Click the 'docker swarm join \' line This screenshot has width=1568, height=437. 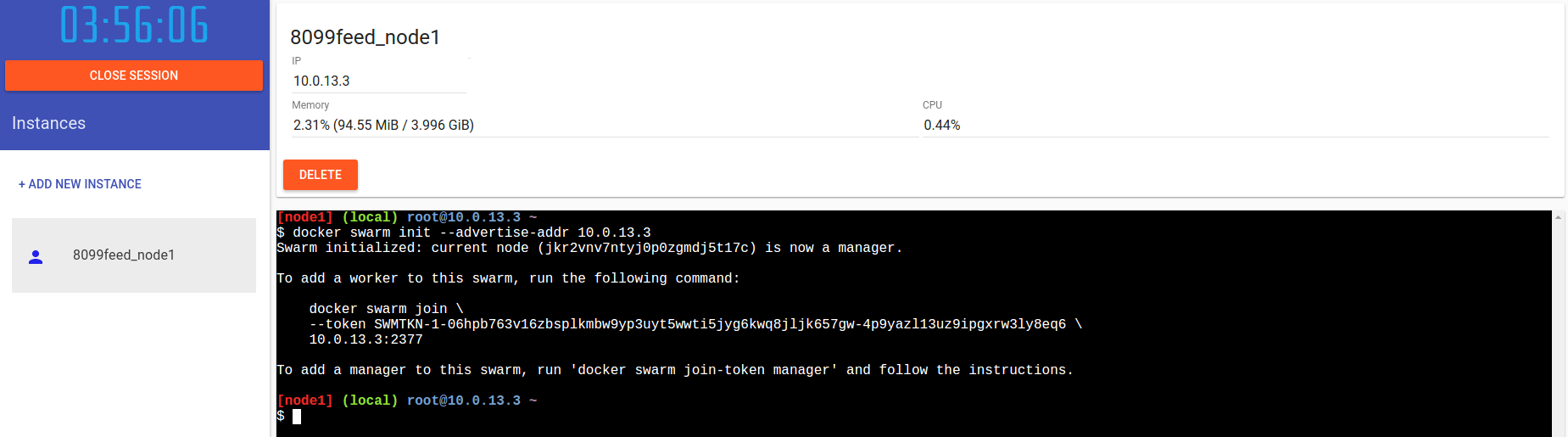coord(386,309)
